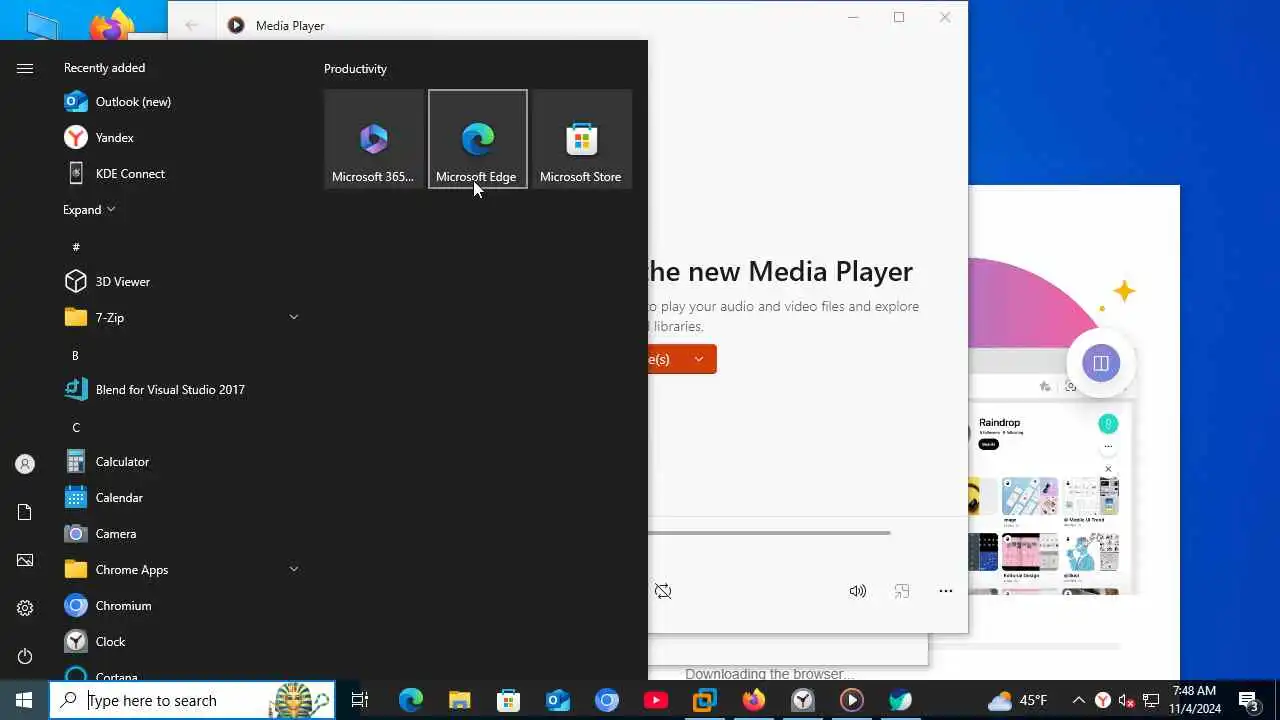Open notification center icon
Image resolution: width=1280 pixels, height=720 pixels.
(x=1248, y=700)
